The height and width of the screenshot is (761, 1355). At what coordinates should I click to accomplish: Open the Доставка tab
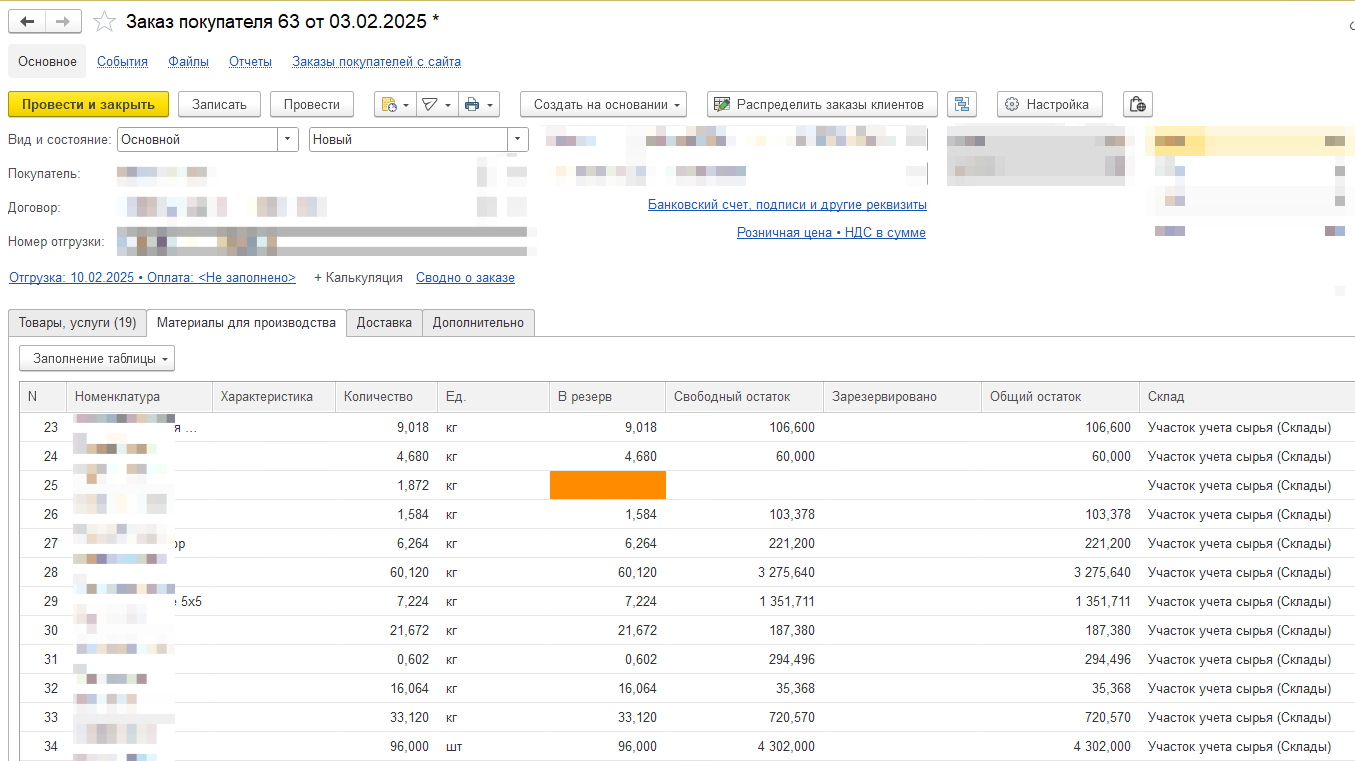(384, 323)
